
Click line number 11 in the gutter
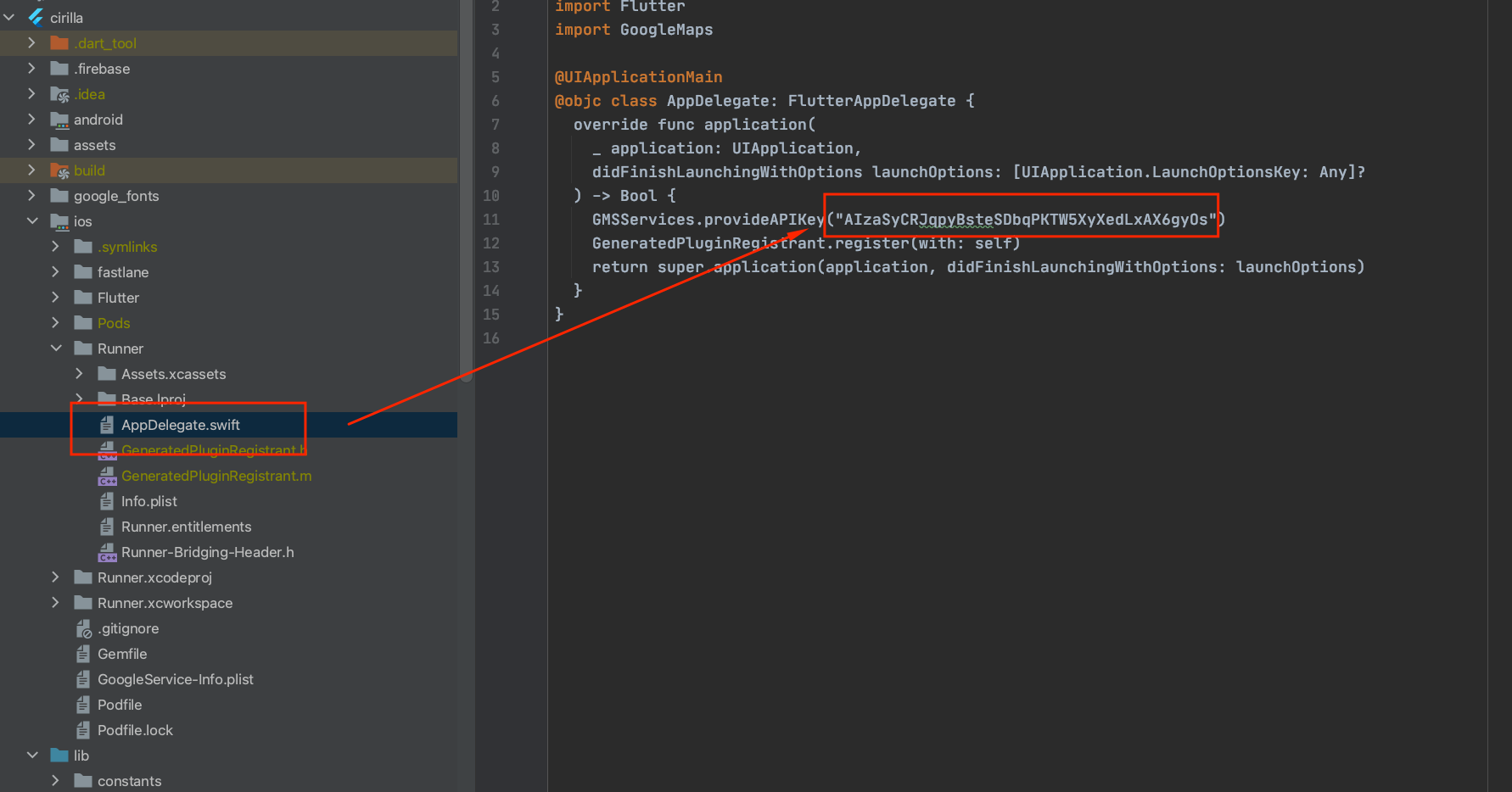(x=491, y=220)
